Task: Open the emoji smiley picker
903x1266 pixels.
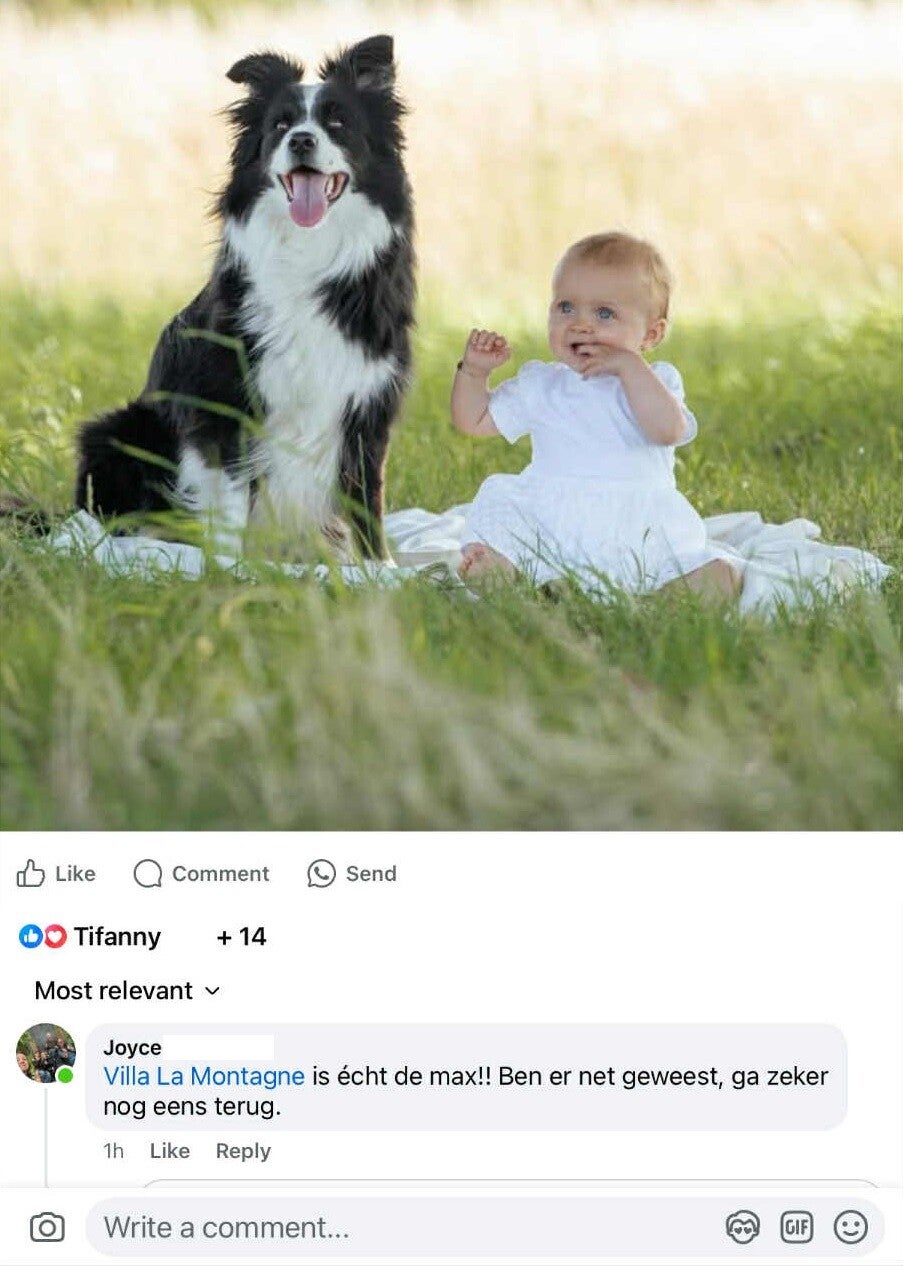Action: (851, 1227)
